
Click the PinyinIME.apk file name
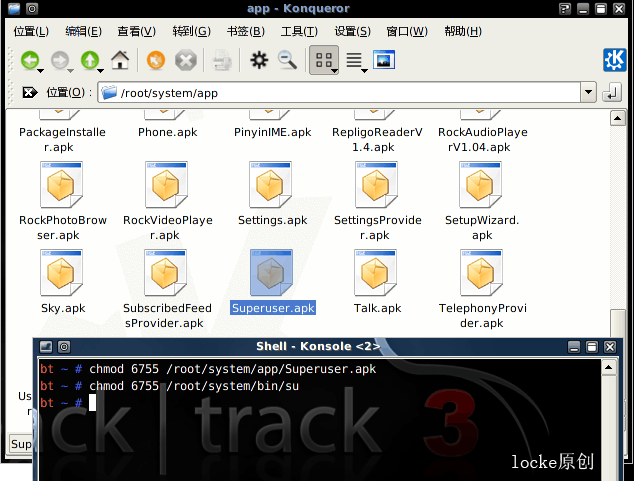(x=273, y=132)
